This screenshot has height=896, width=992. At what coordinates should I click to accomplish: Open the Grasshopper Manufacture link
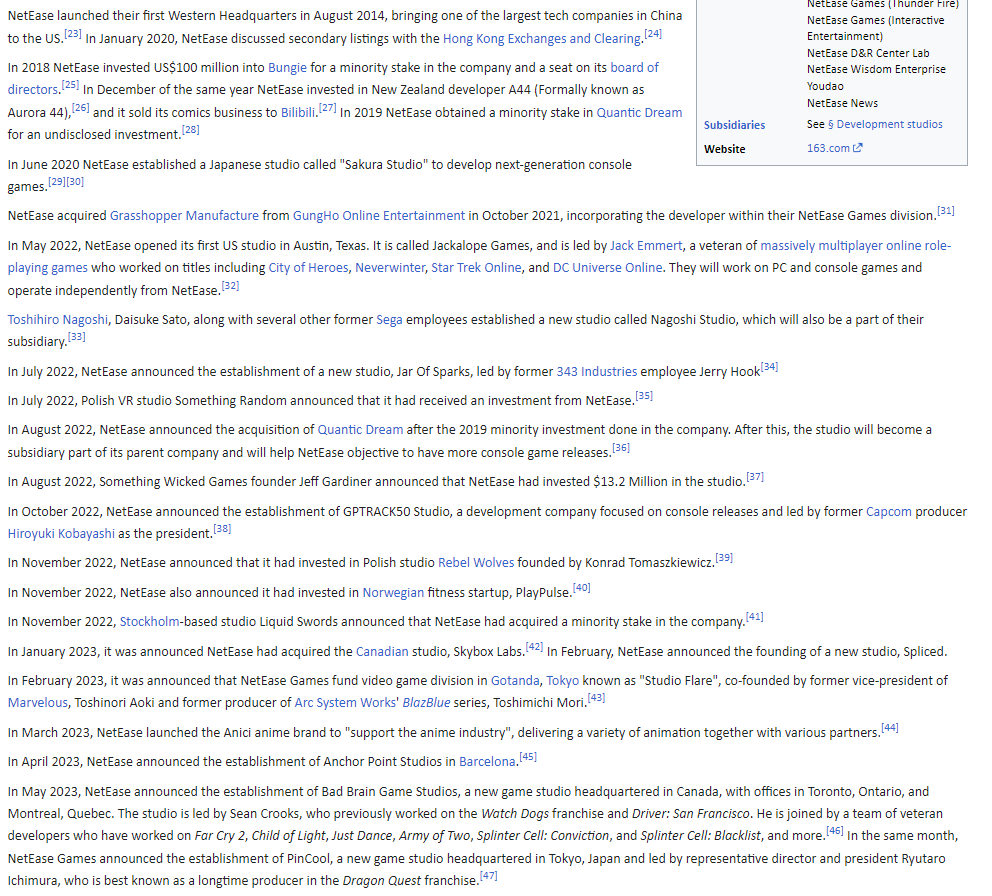point(184,216)
